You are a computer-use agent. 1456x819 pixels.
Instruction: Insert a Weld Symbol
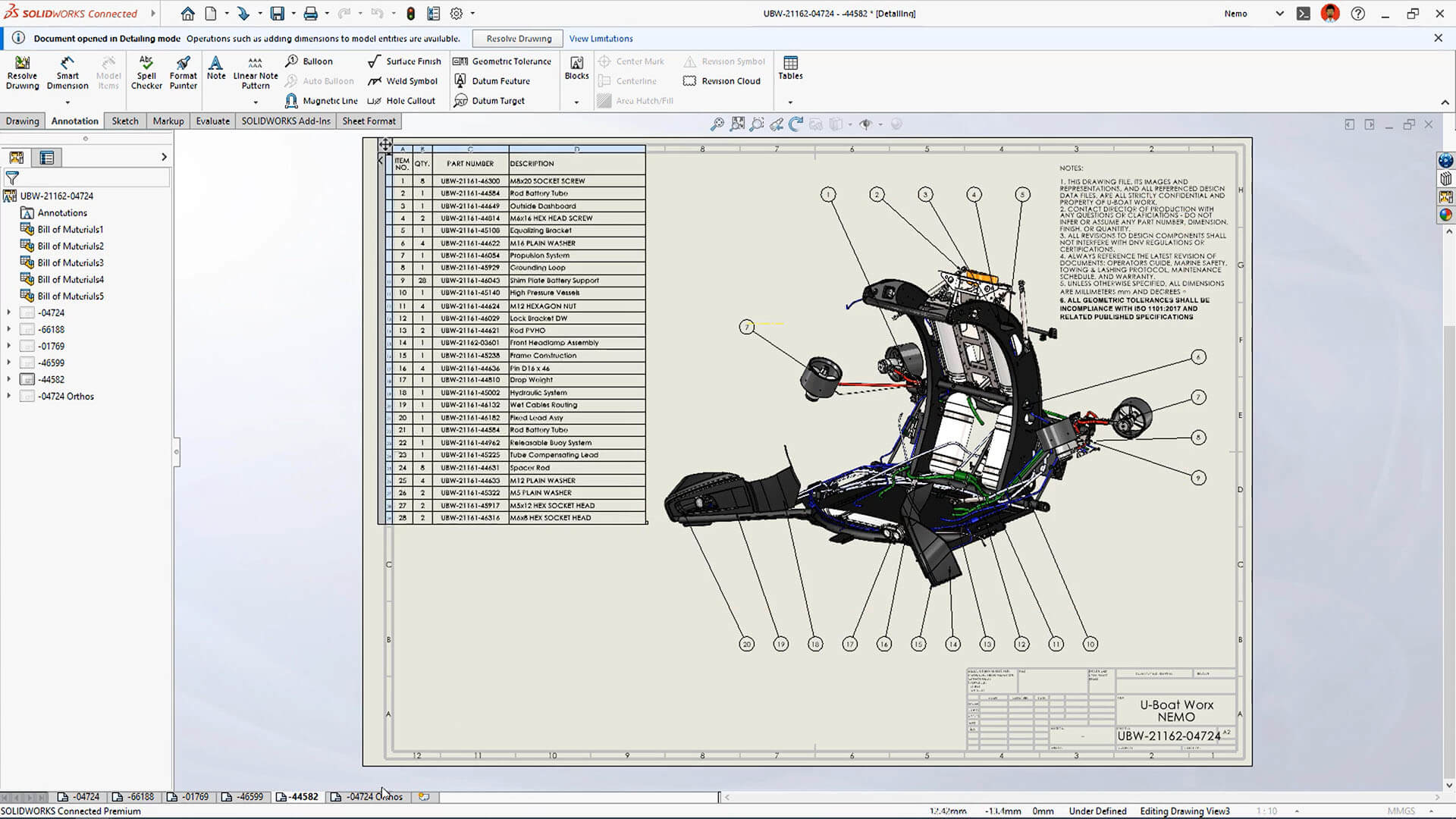[x=403, y=81]
